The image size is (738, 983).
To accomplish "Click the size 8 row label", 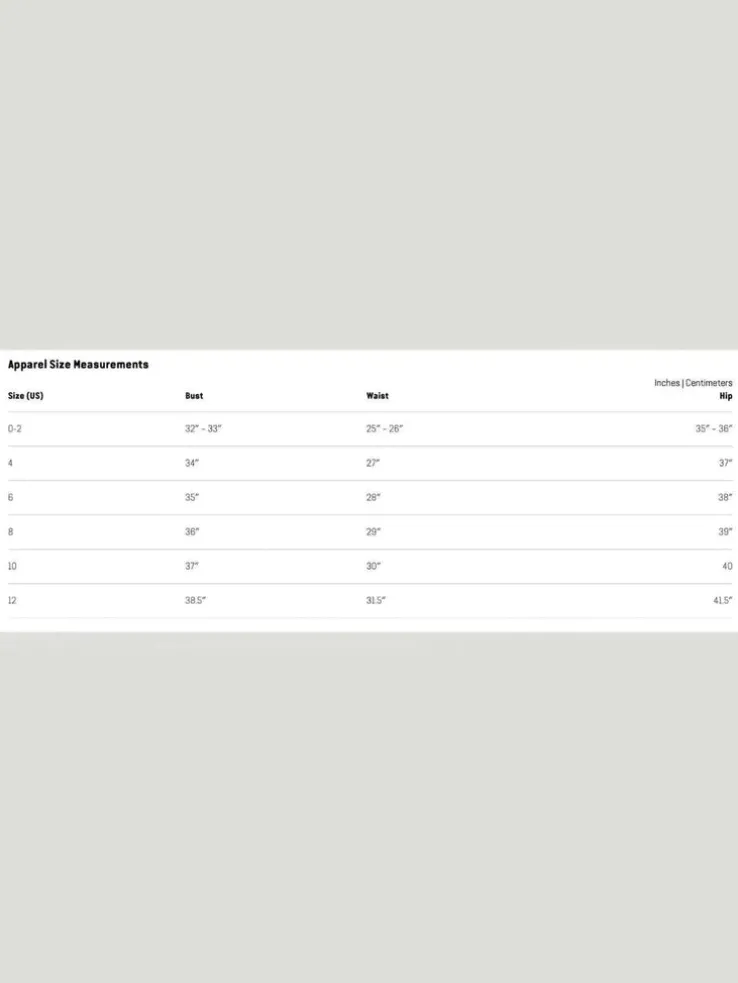I will 10,532.
